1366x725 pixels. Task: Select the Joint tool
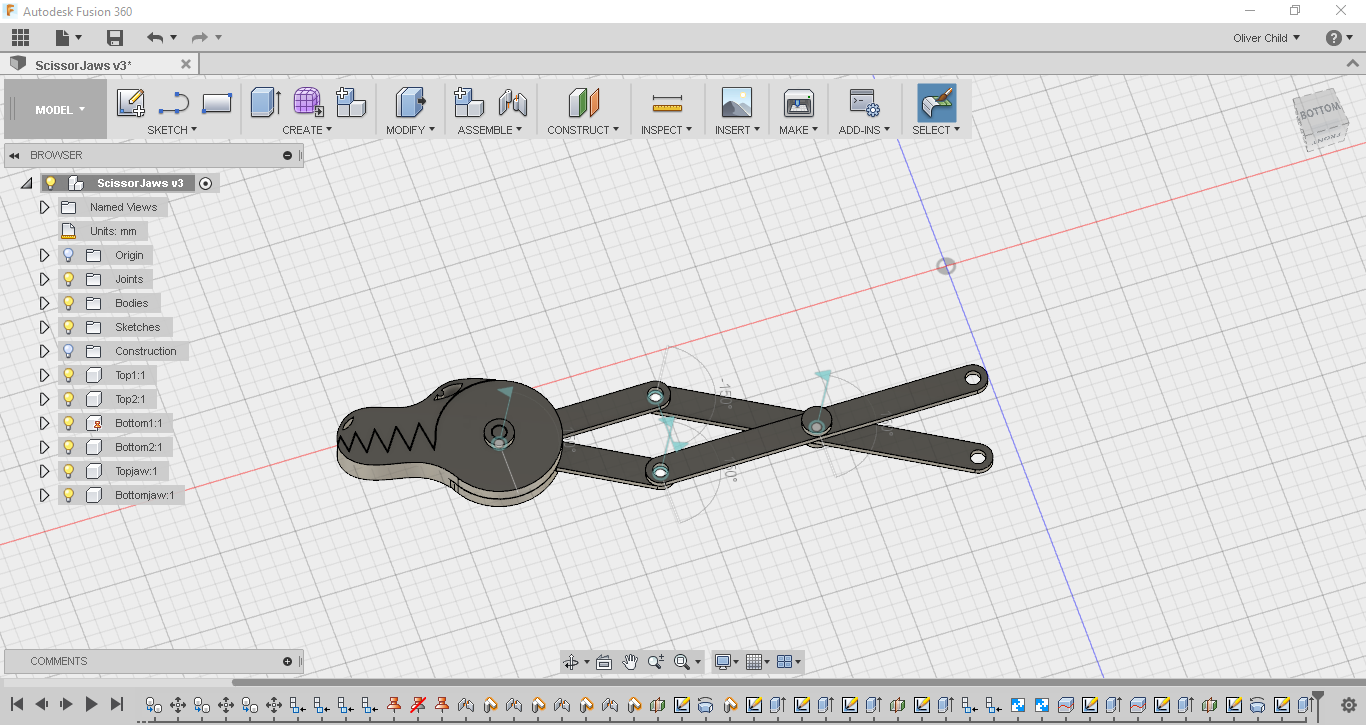point(513,103)
